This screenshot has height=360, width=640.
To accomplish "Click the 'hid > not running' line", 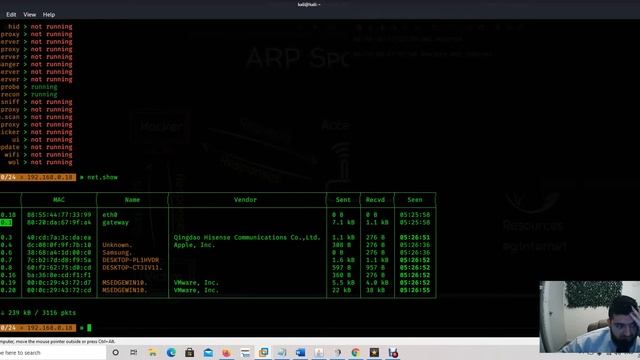I will [x=40, y=27].
